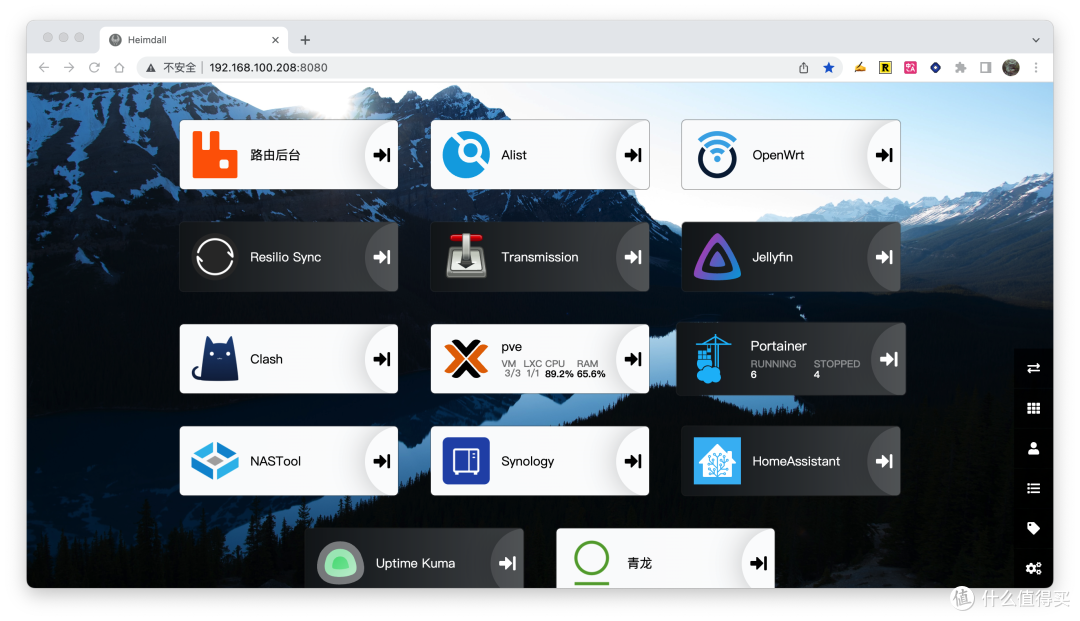This screenshot has width=1080, height=621.
Task: Click the OpenWrt wifi icon
Action: [x=717, y=155]
